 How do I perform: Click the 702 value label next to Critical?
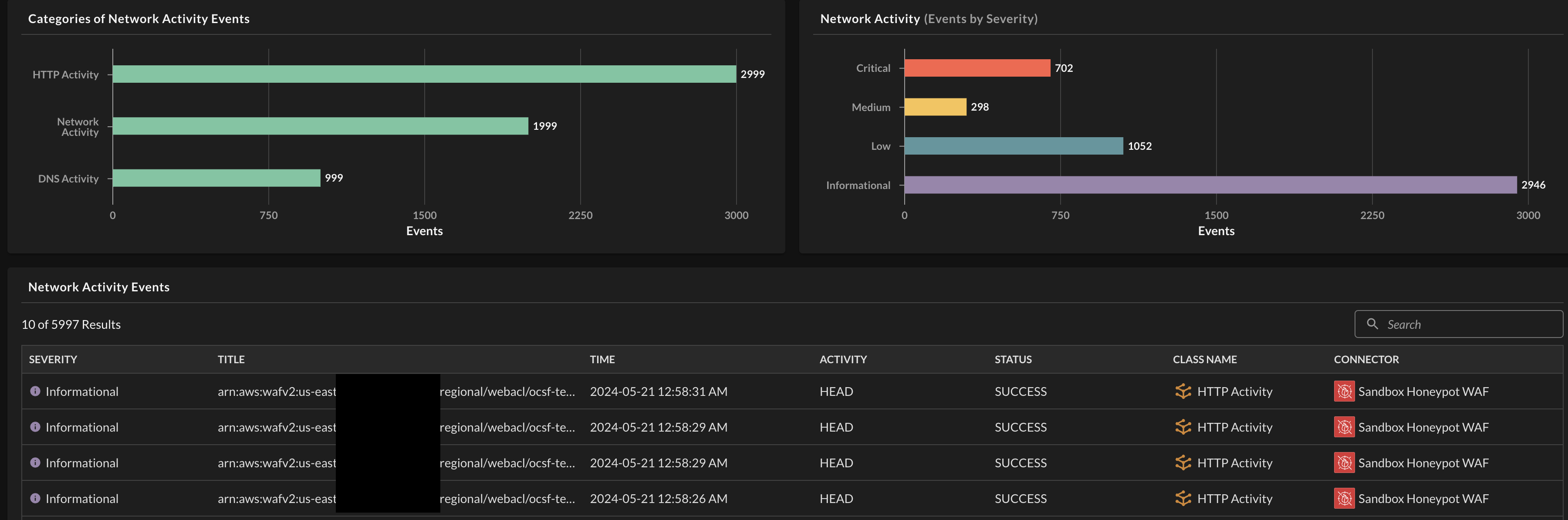tap(1063, 68)
